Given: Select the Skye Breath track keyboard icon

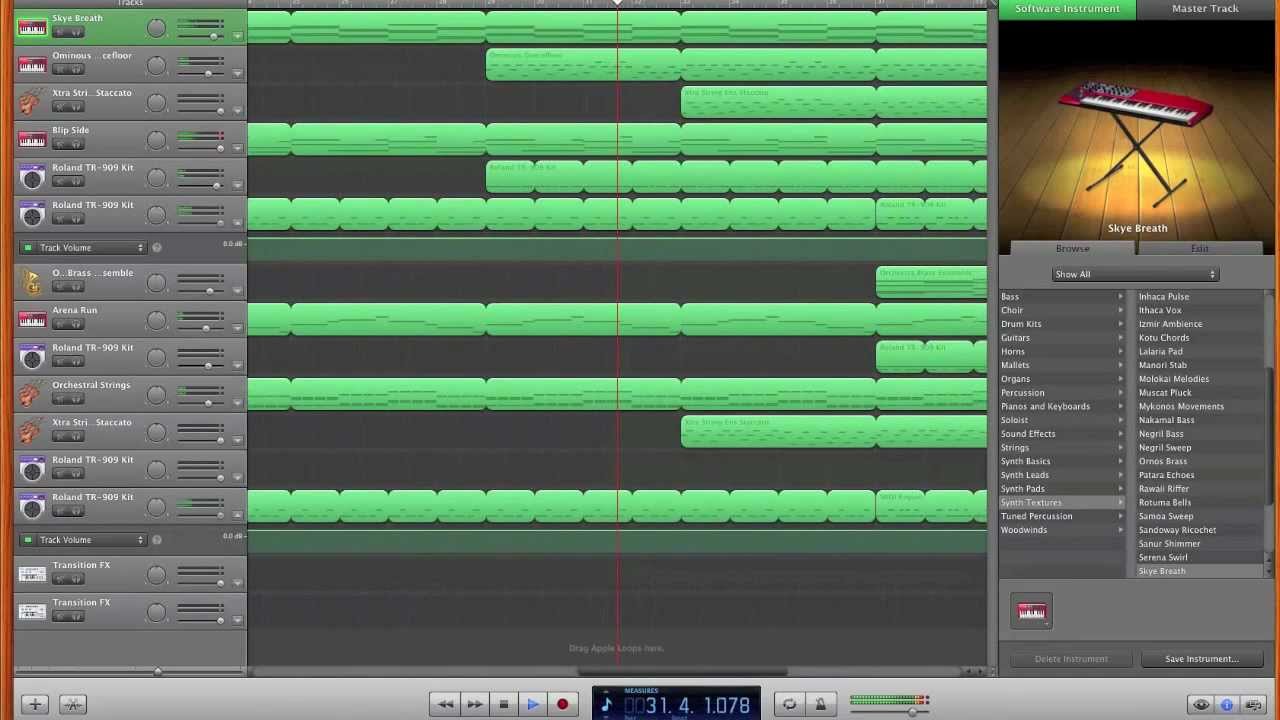Looking at the screenshot, I should pyautogui.click(x=32, y=28).
